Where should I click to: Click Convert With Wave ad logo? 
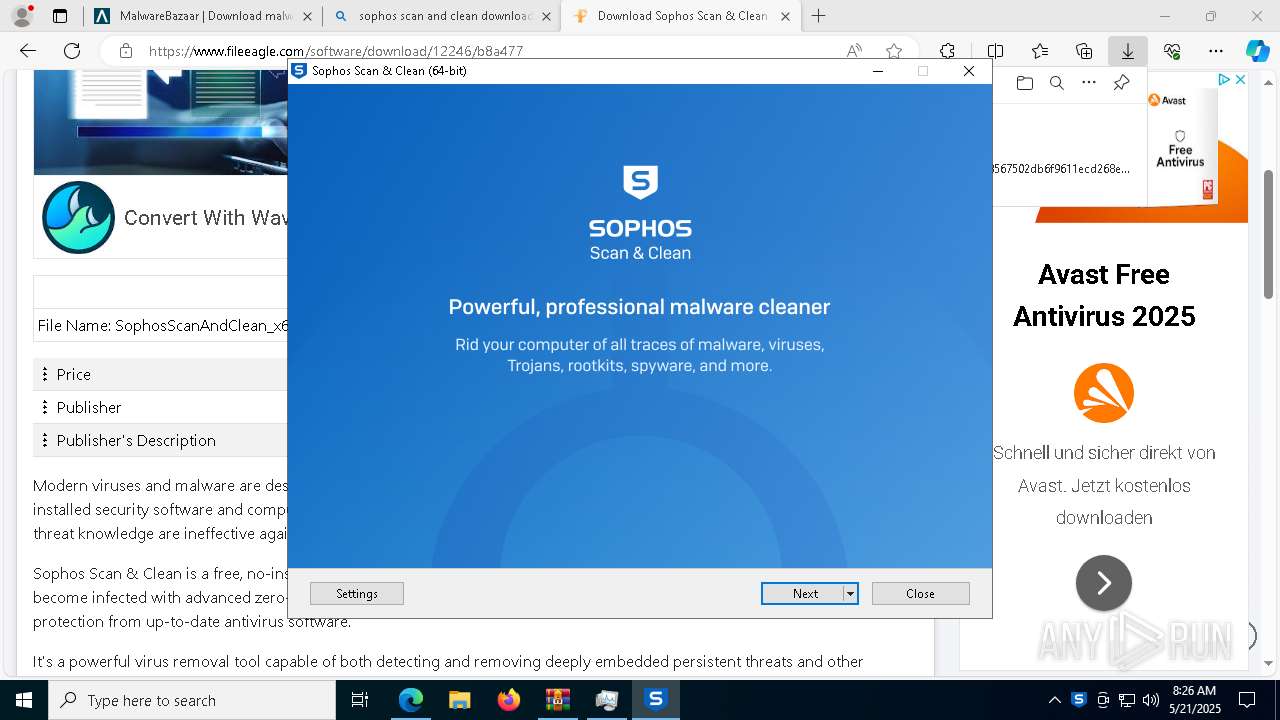(x=78, y=217)
